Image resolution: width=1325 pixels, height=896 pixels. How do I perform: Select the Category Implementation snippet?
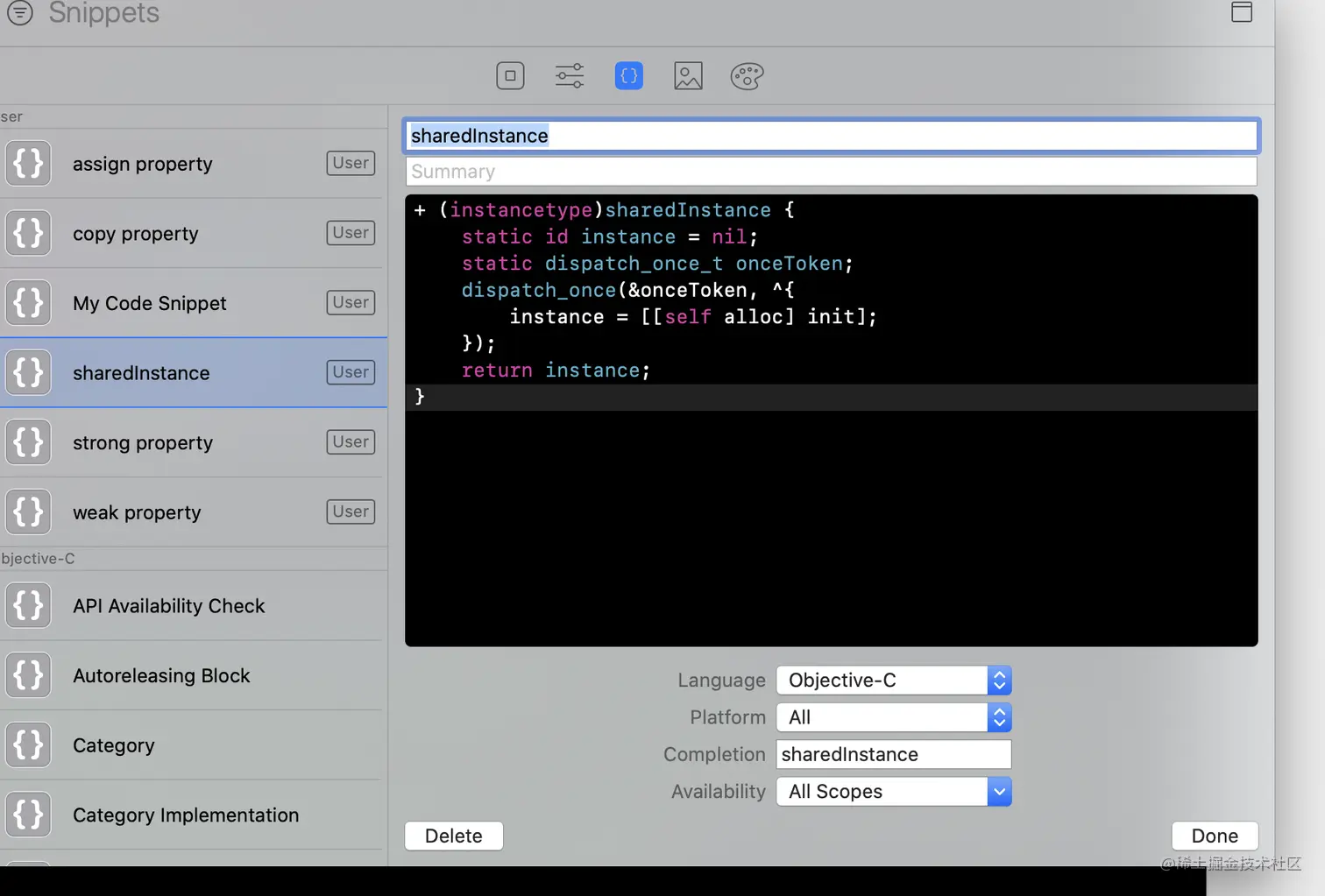click(193, 815)
